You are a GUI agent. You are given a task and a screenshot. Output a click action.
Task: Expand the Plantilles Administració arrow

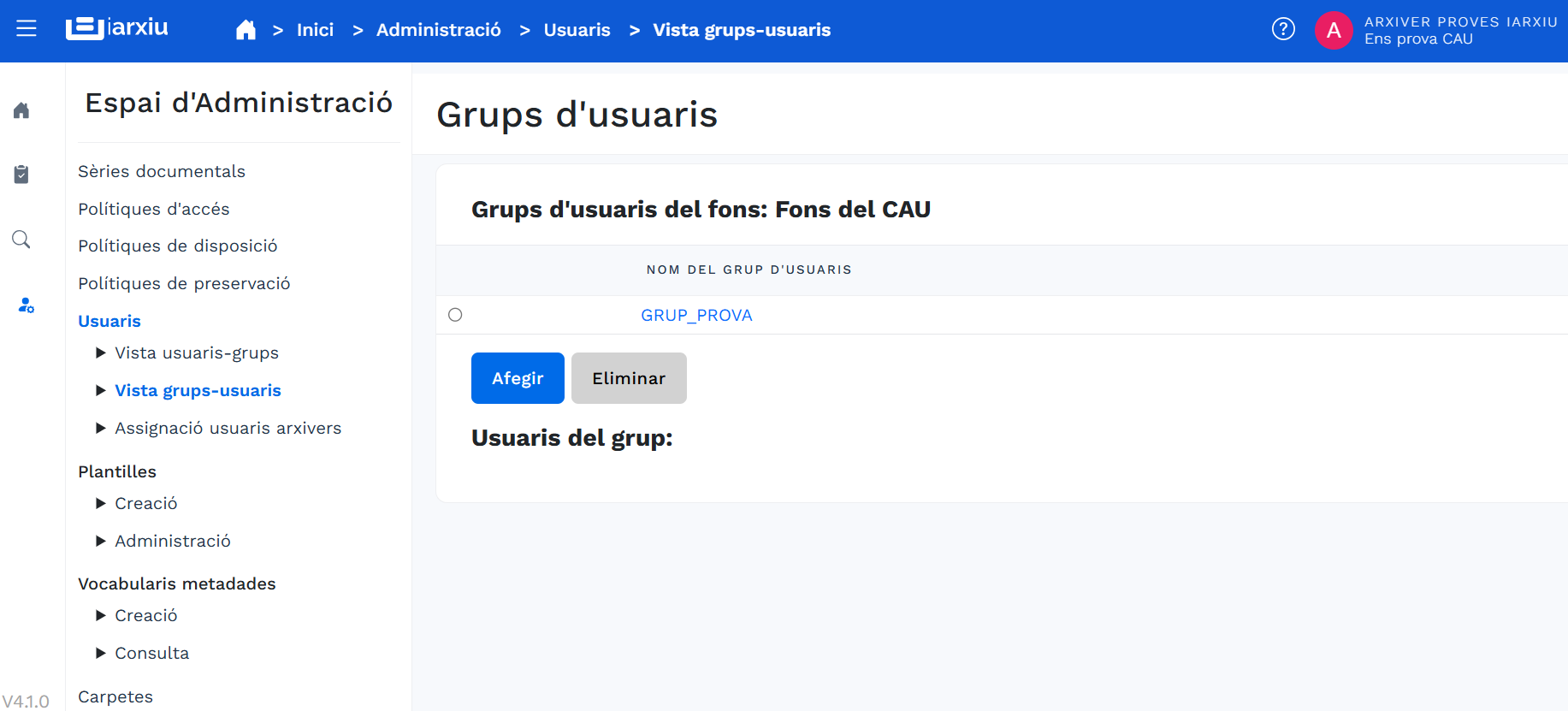pos(101,541)
